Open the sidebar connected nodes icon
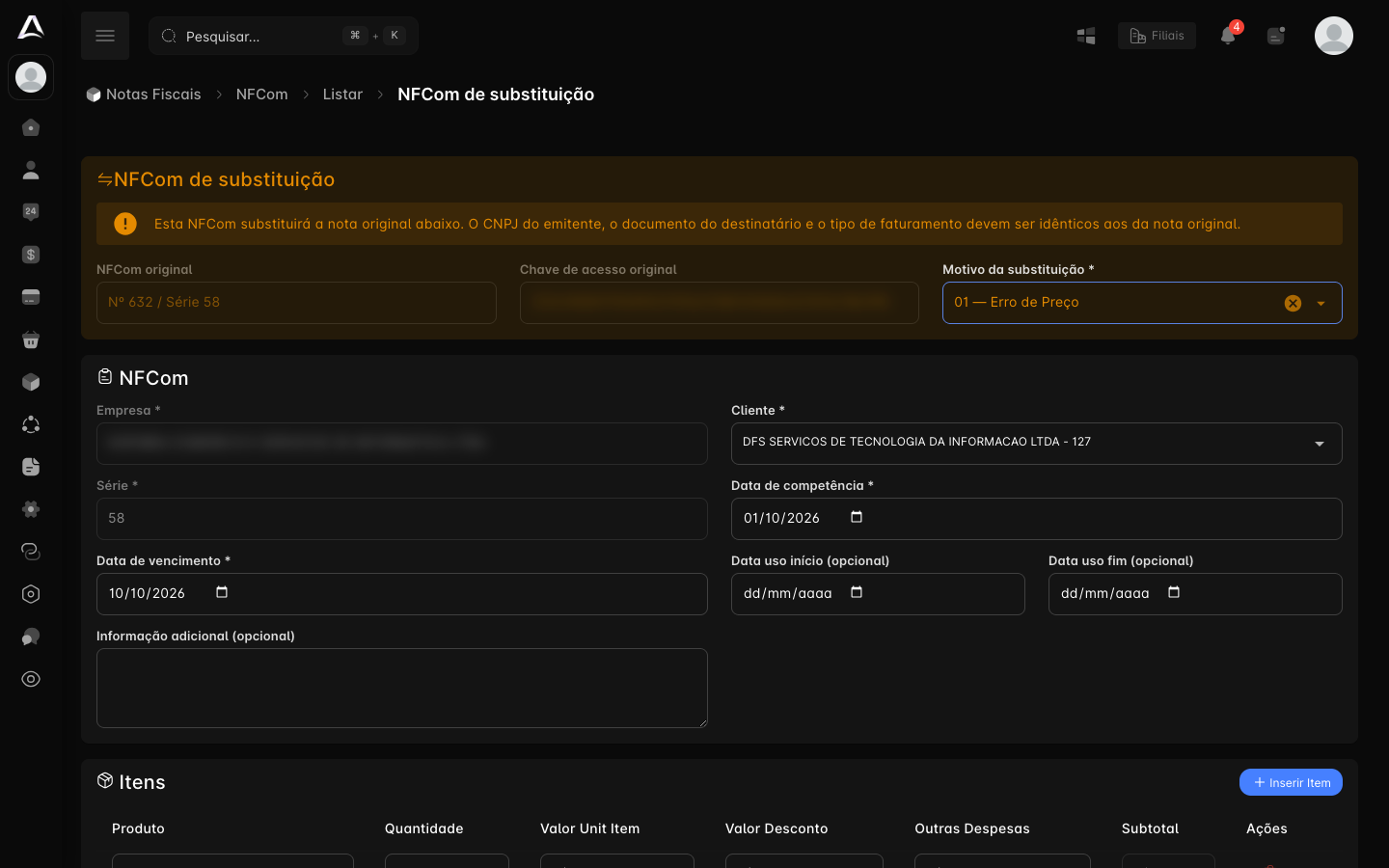 pyautogui.click(x=31, y=424)
